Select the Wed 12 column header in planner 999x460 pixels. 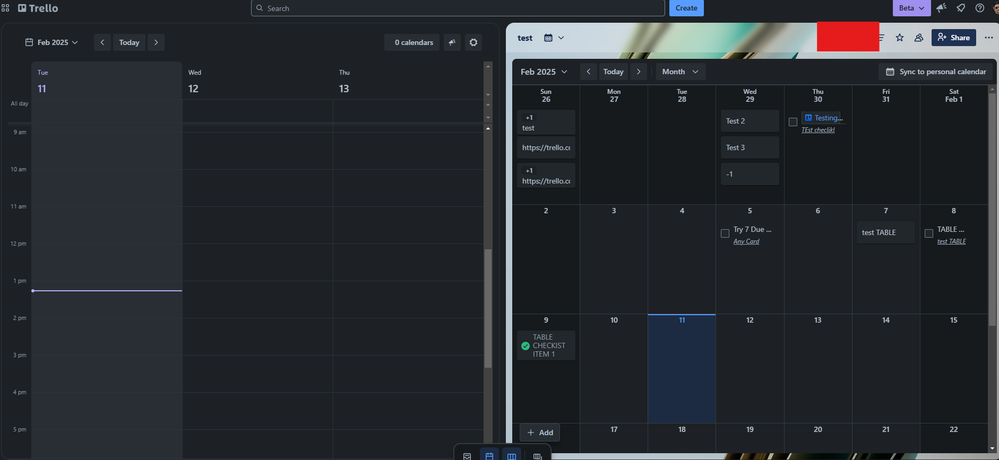[257, 81]
